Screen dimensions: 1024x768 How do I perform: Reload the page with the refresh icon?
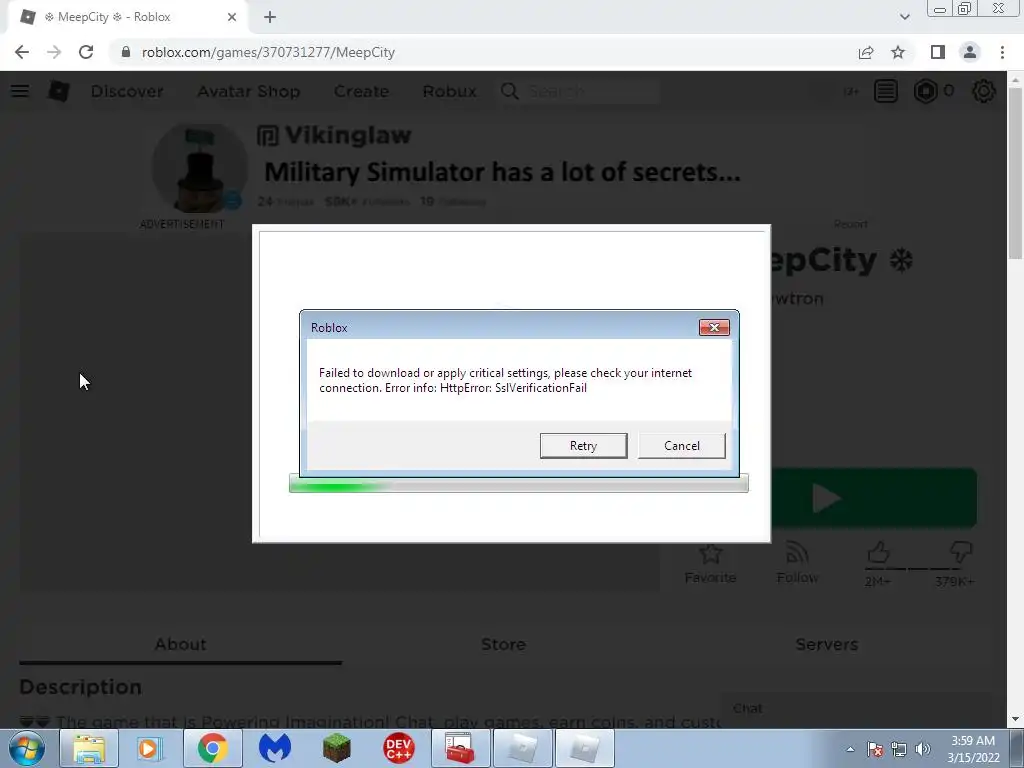click(x=86, y=52)
